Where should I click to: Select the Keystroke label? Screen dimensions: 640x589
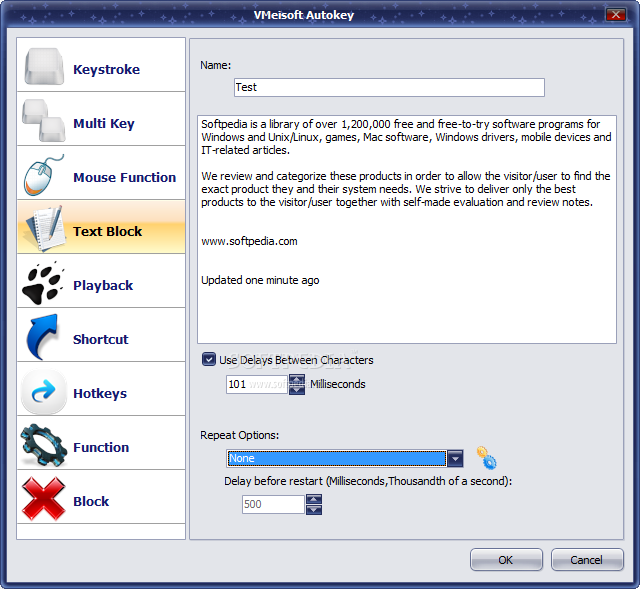coord(107,69)
